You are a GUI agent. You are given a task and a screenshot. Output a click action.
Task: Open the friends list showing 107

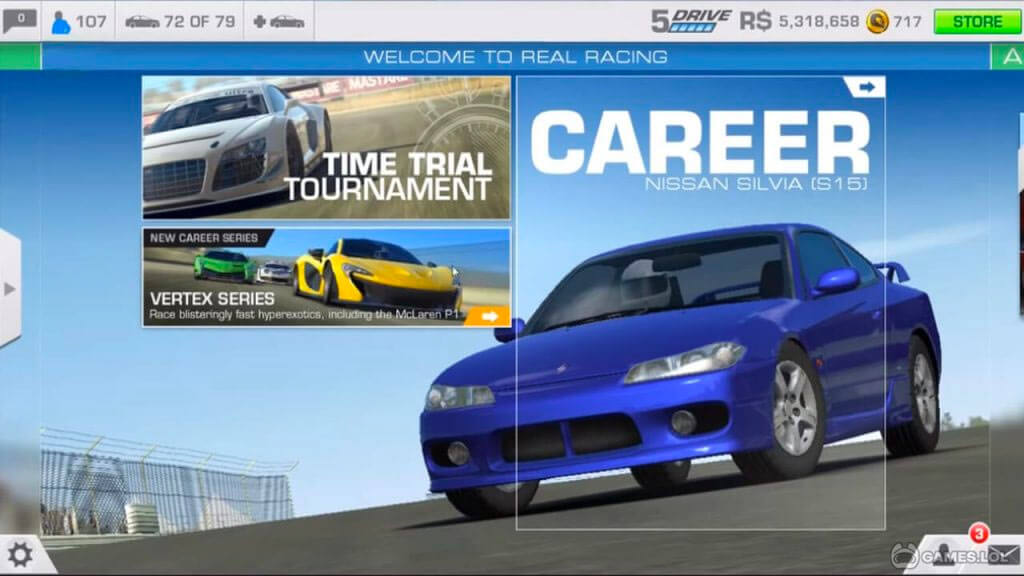[x=79, y=22]
